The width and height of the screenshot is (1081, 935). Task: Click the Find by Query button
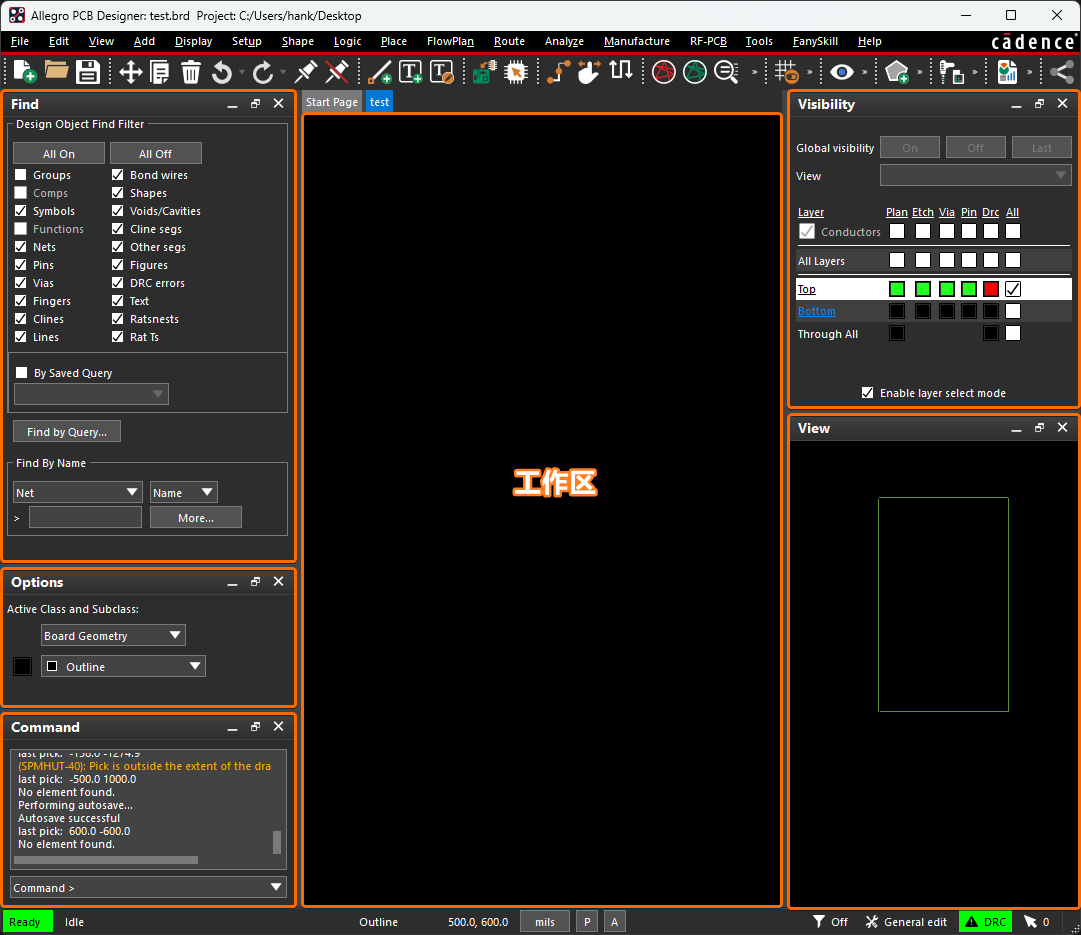pos(67,432)
